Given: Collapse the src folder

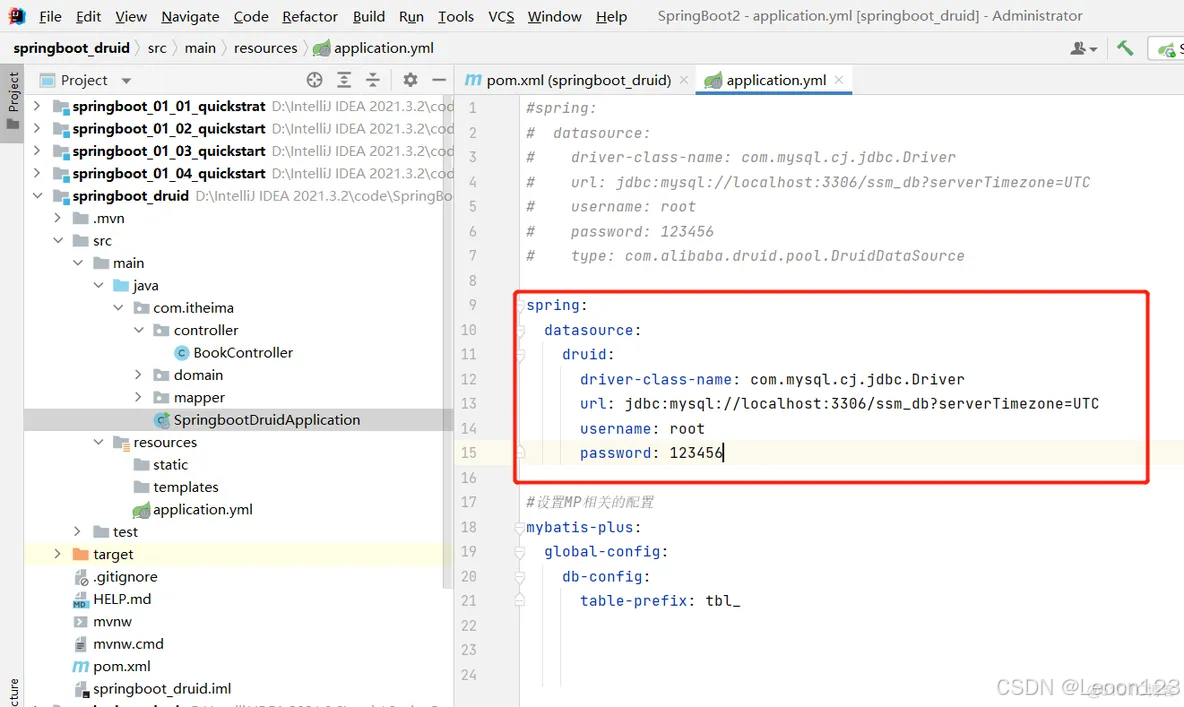Looking at the screenshot, I should click(x=57, y=240).
